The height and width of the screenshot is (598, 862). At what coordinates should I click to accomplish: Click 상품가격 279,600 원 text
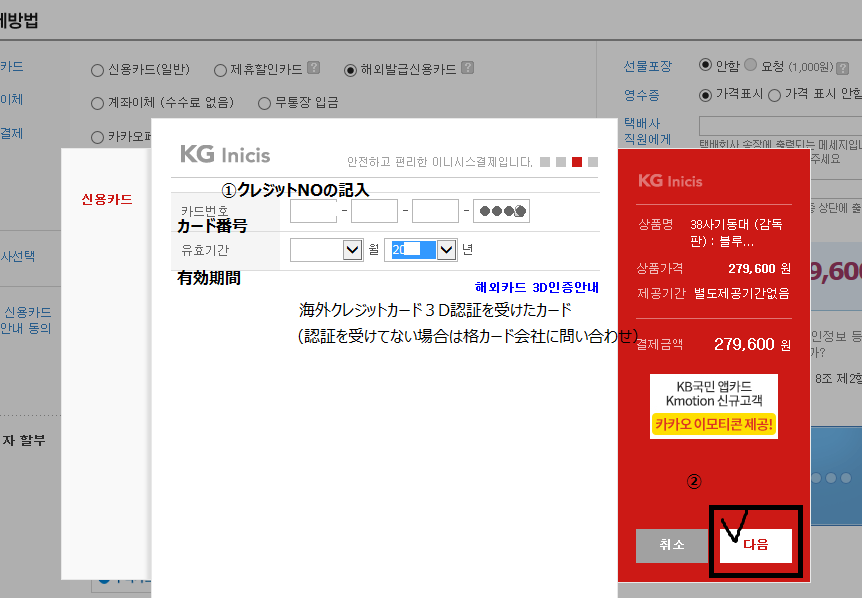click(x=760, y=269)
